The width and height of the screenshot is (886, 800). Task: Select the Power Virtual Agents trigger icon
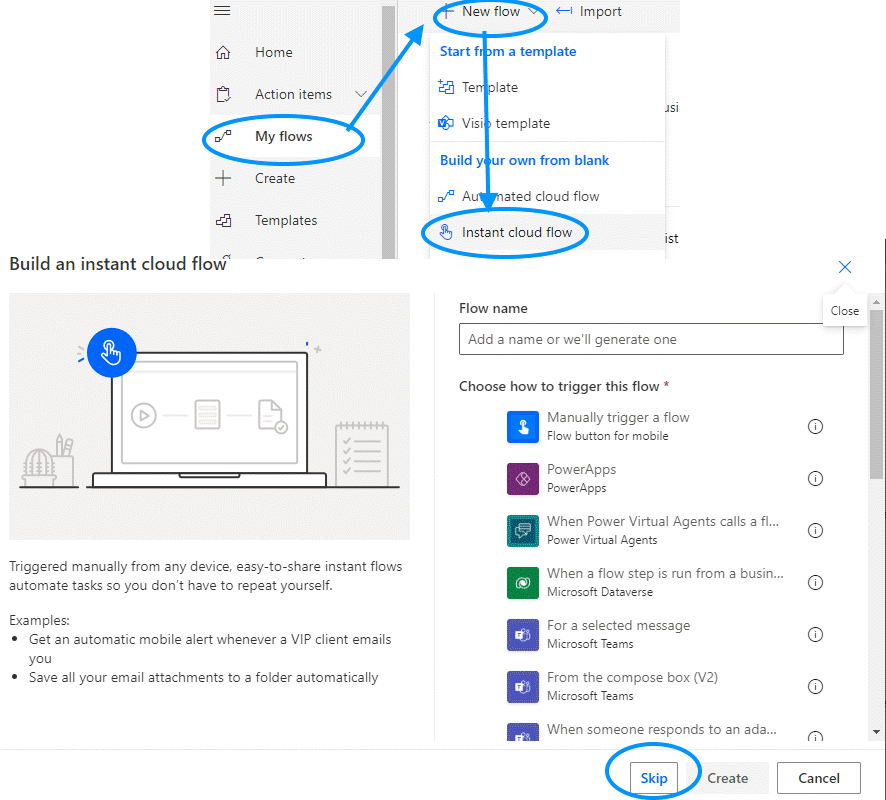point(523,531)
